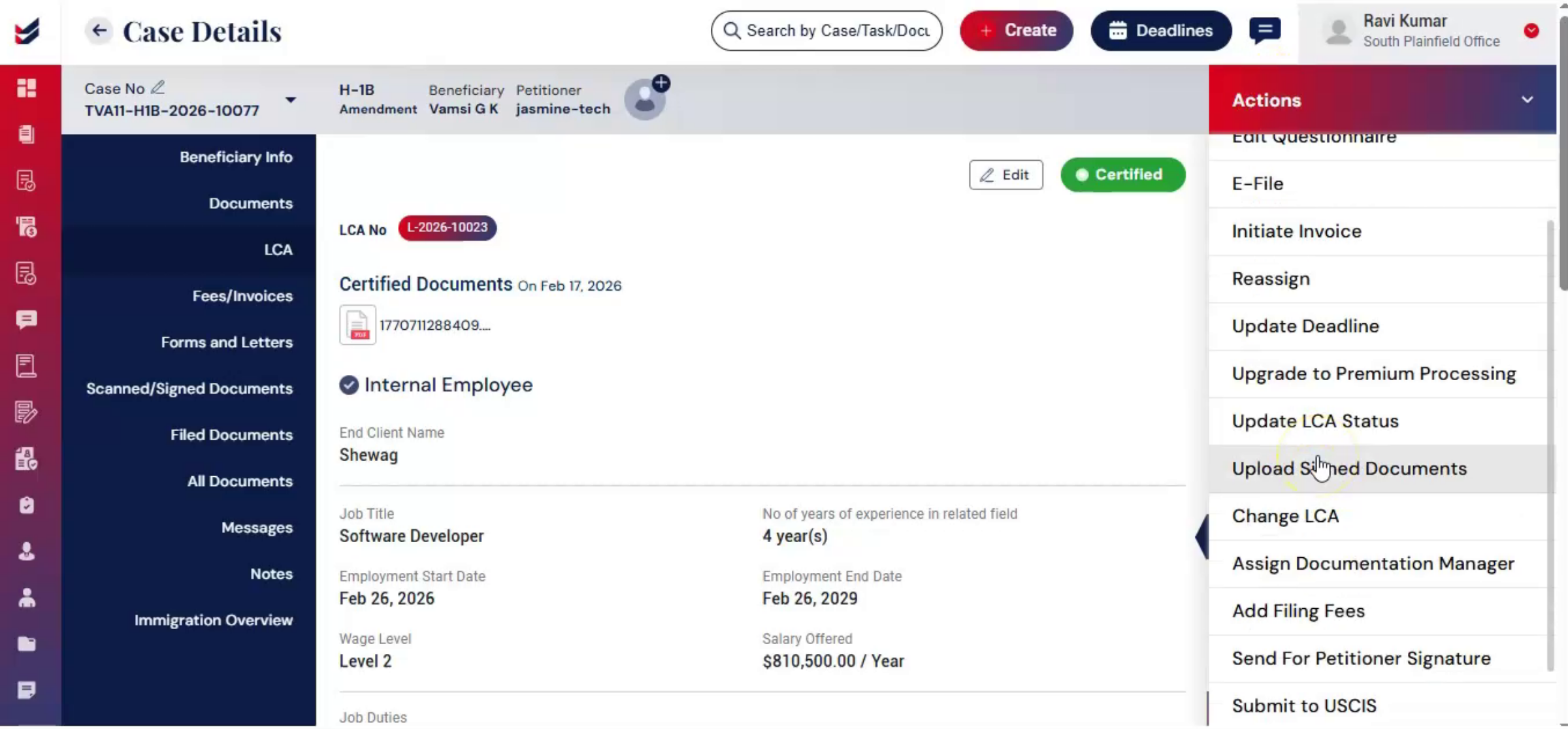The height and width of the screenshot is (729, 1568).
Task: Open the Documents section
Action: click(250, 203)
